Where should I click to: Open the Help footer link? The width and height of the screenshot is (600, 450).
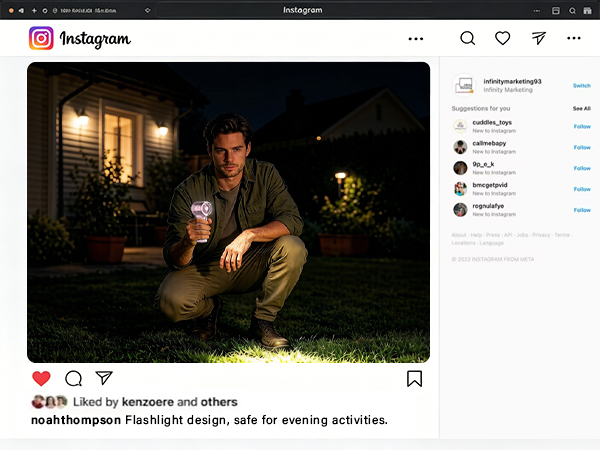(476, 235)
